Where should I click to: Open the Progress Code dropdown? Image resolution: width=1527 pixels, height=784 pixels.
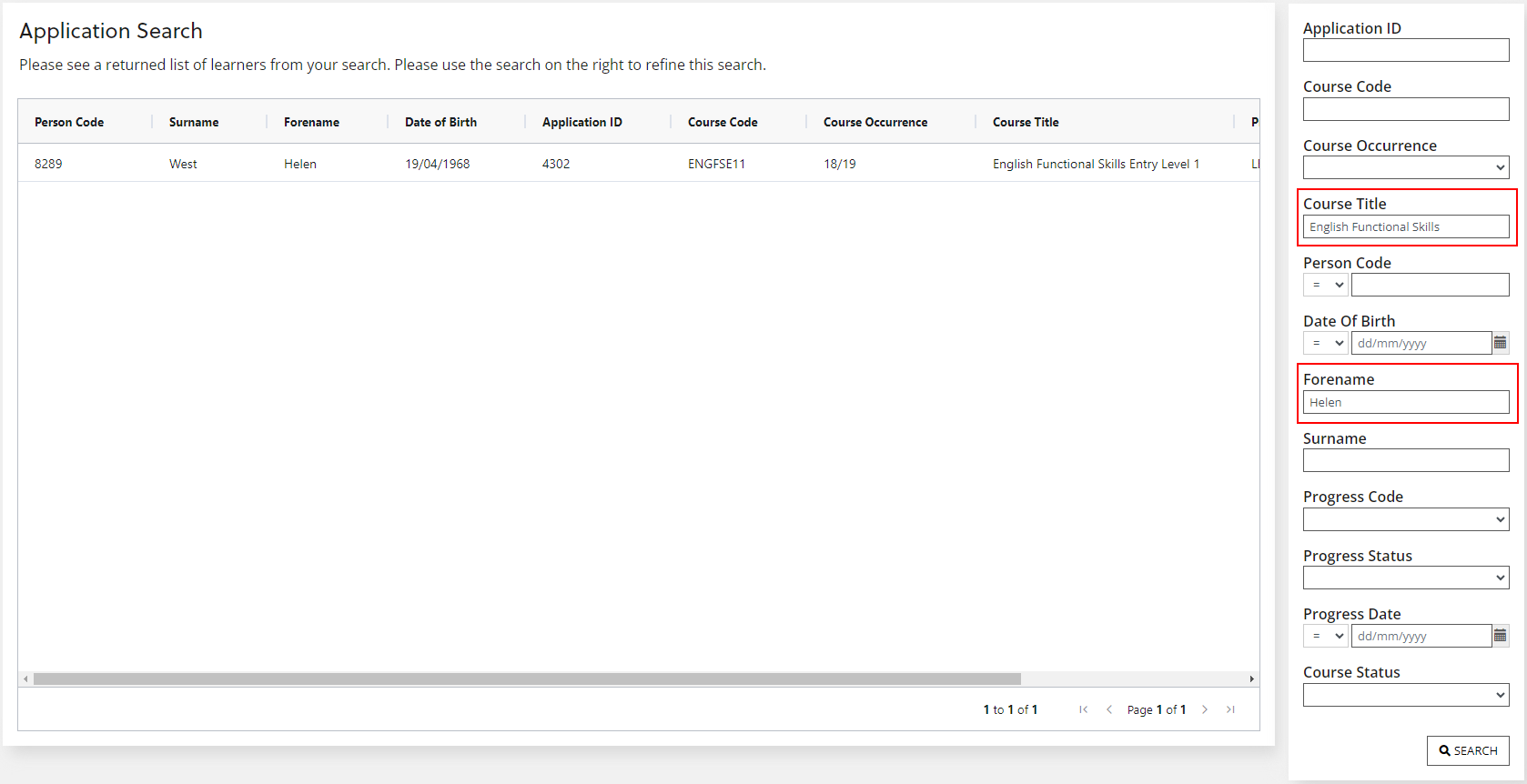pyautogui.click(x=1406, y=519)
